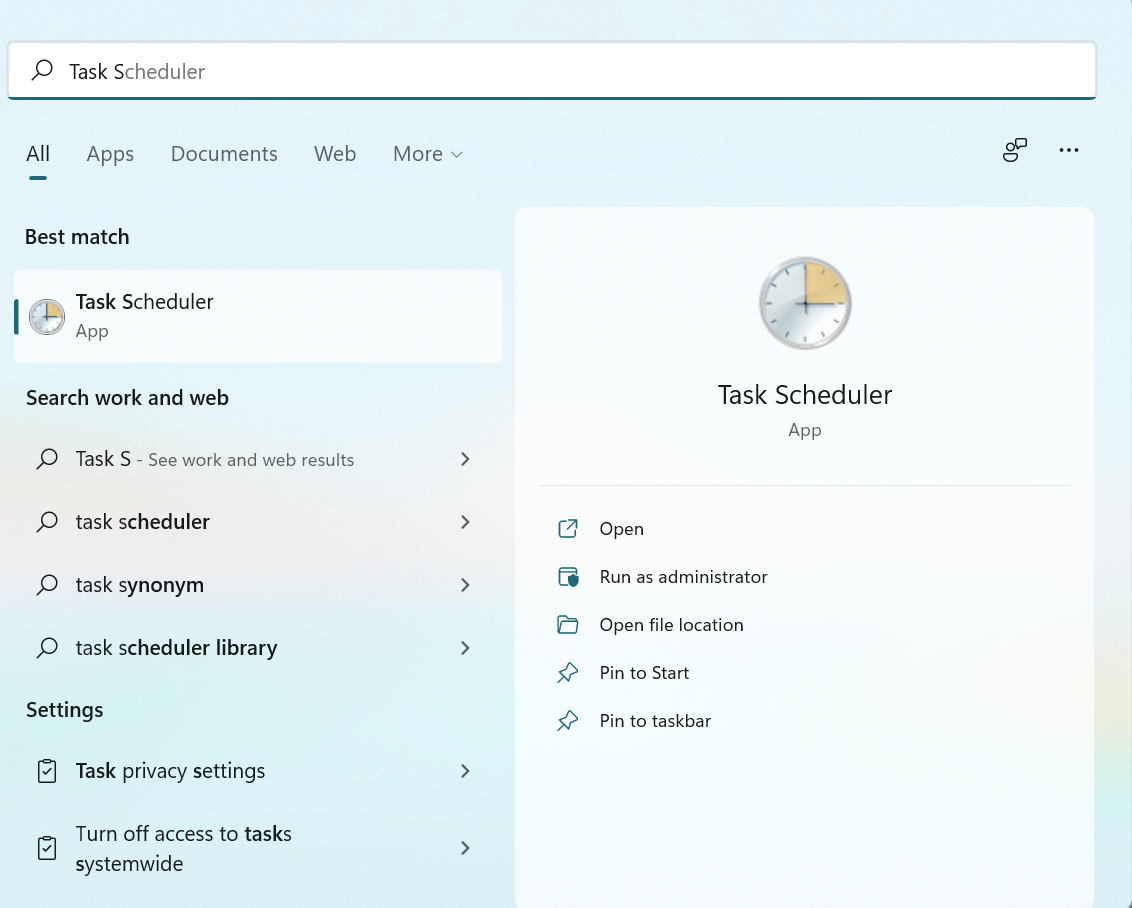
Task: Expand the Task privacy settings arrow
Action: [466, 771]
